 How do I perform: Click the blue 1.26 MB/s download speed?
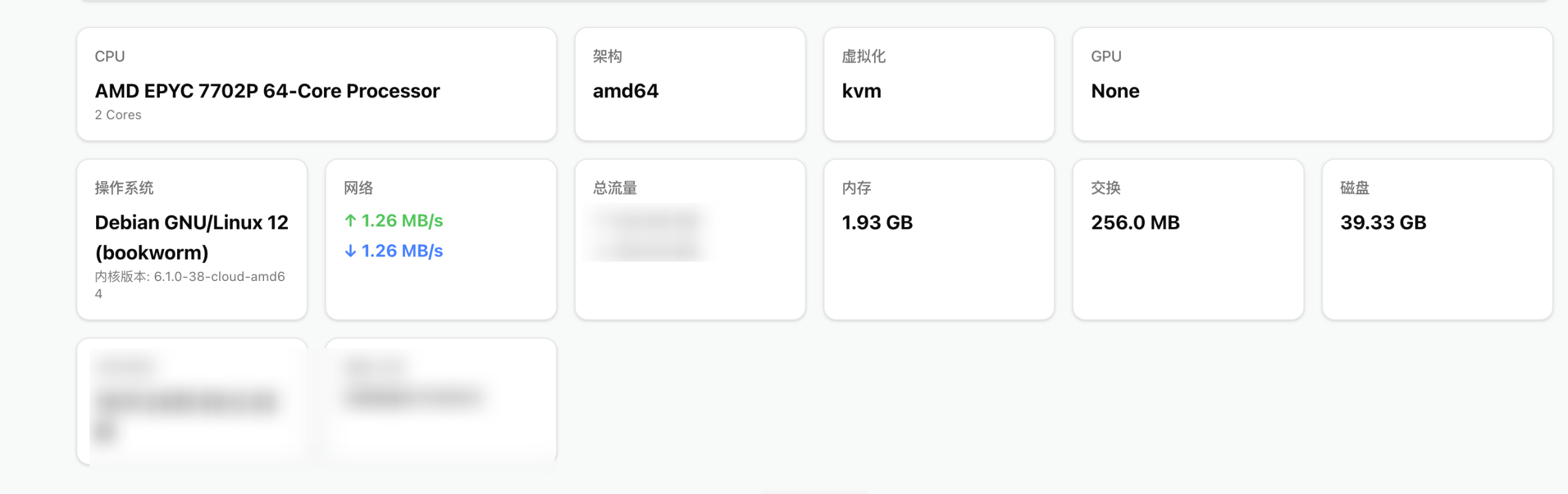click(x=402, y=251)
